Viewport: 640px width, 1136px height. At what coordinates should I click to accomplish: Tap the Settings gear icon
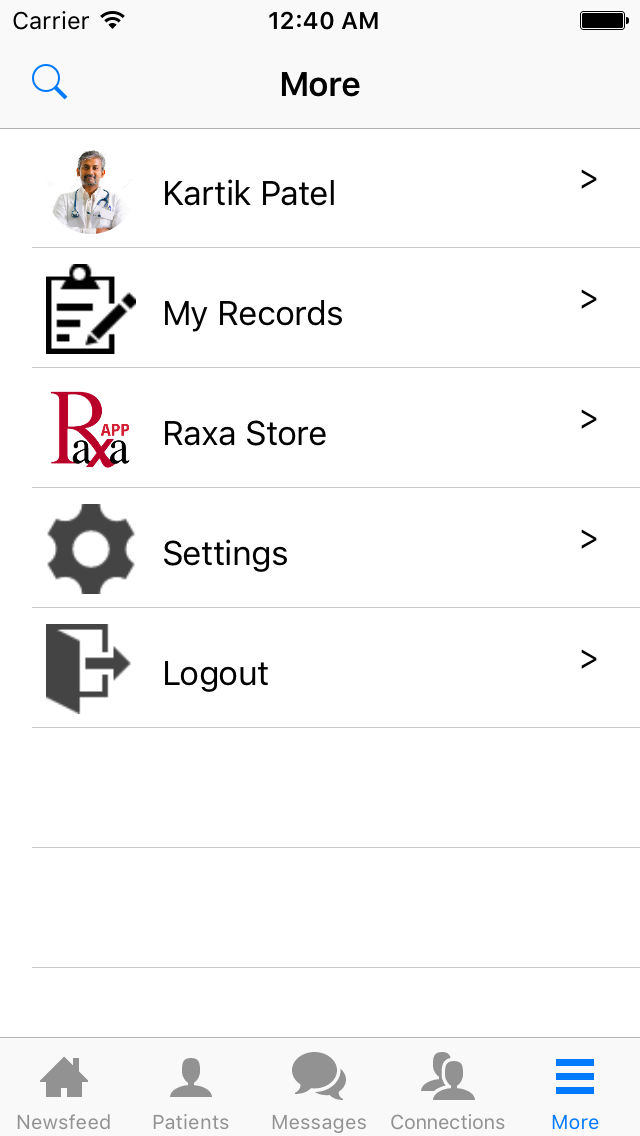[90, 549]
